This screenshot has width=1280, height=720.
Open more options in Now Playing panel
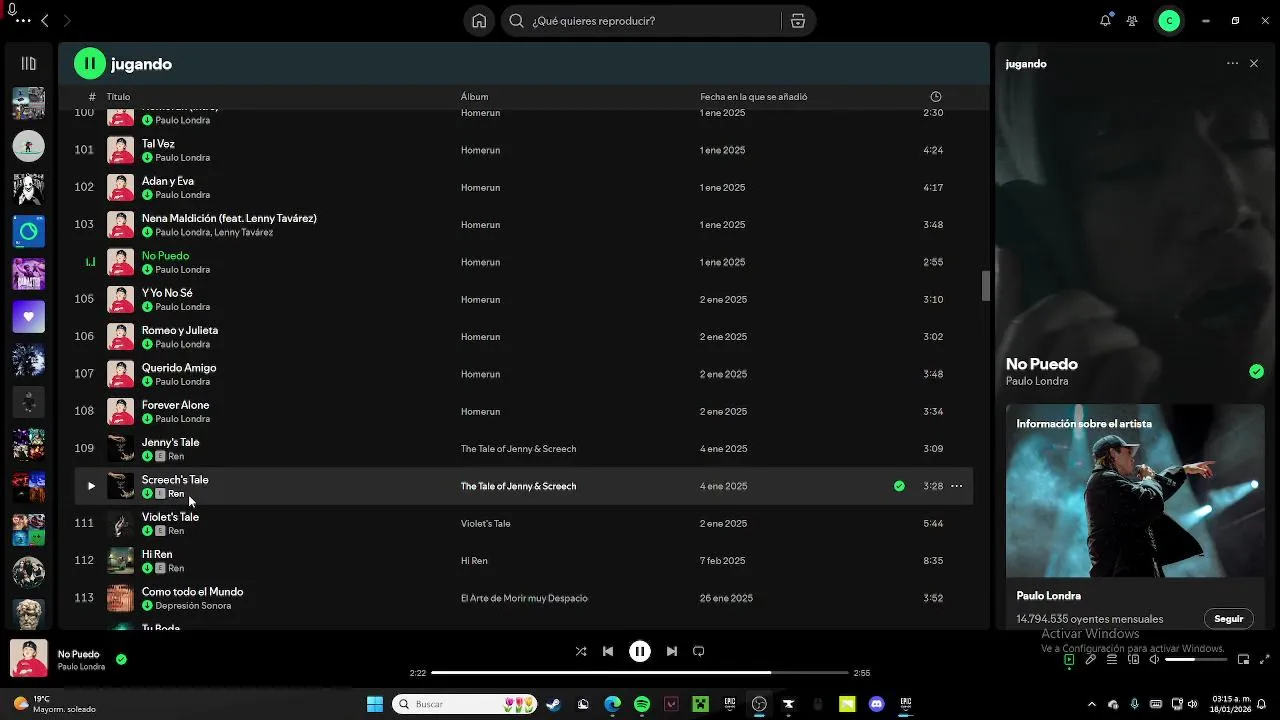pos(1232,64)
